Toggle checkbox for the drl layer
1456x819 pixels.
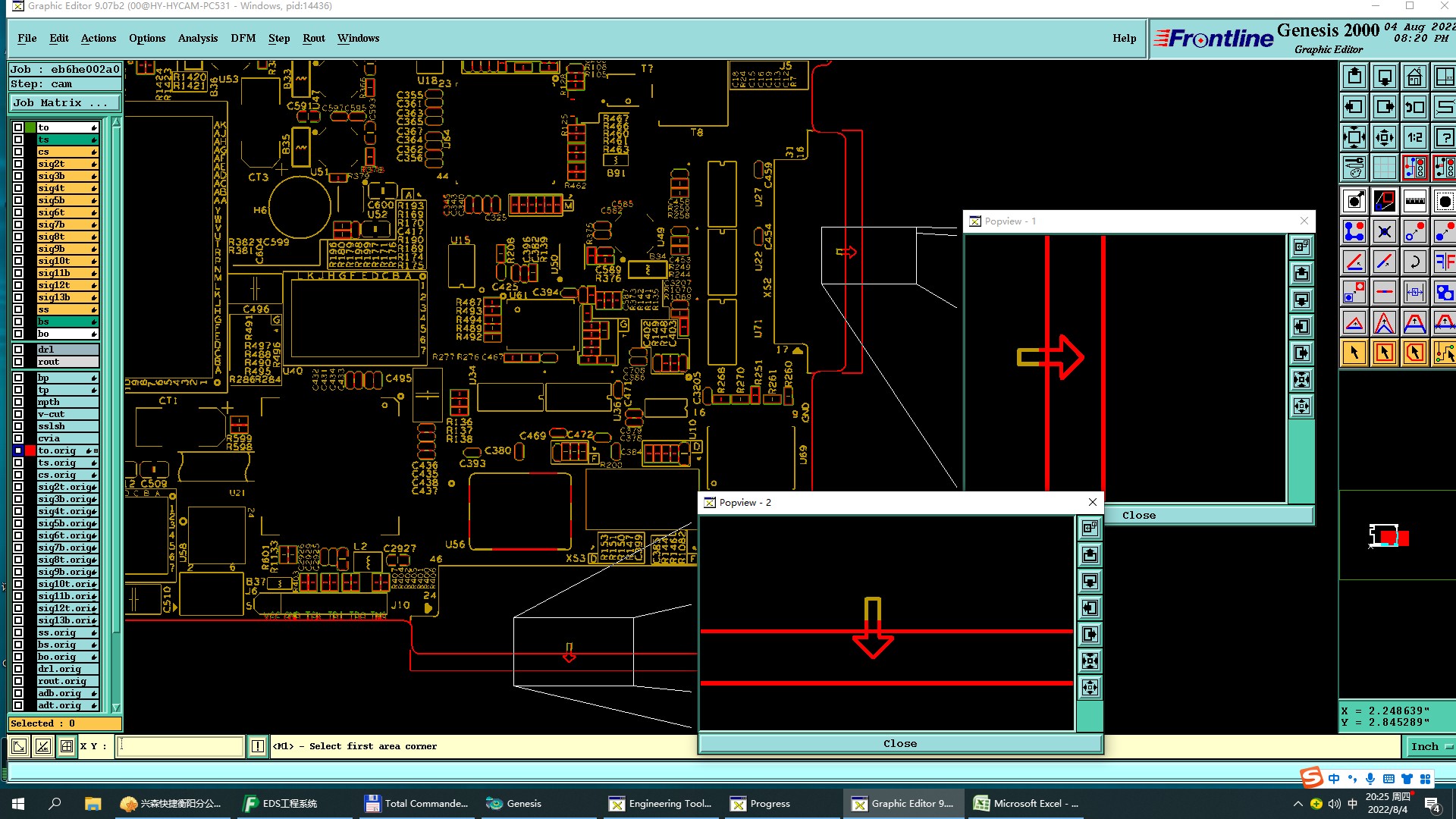(18, 350)
